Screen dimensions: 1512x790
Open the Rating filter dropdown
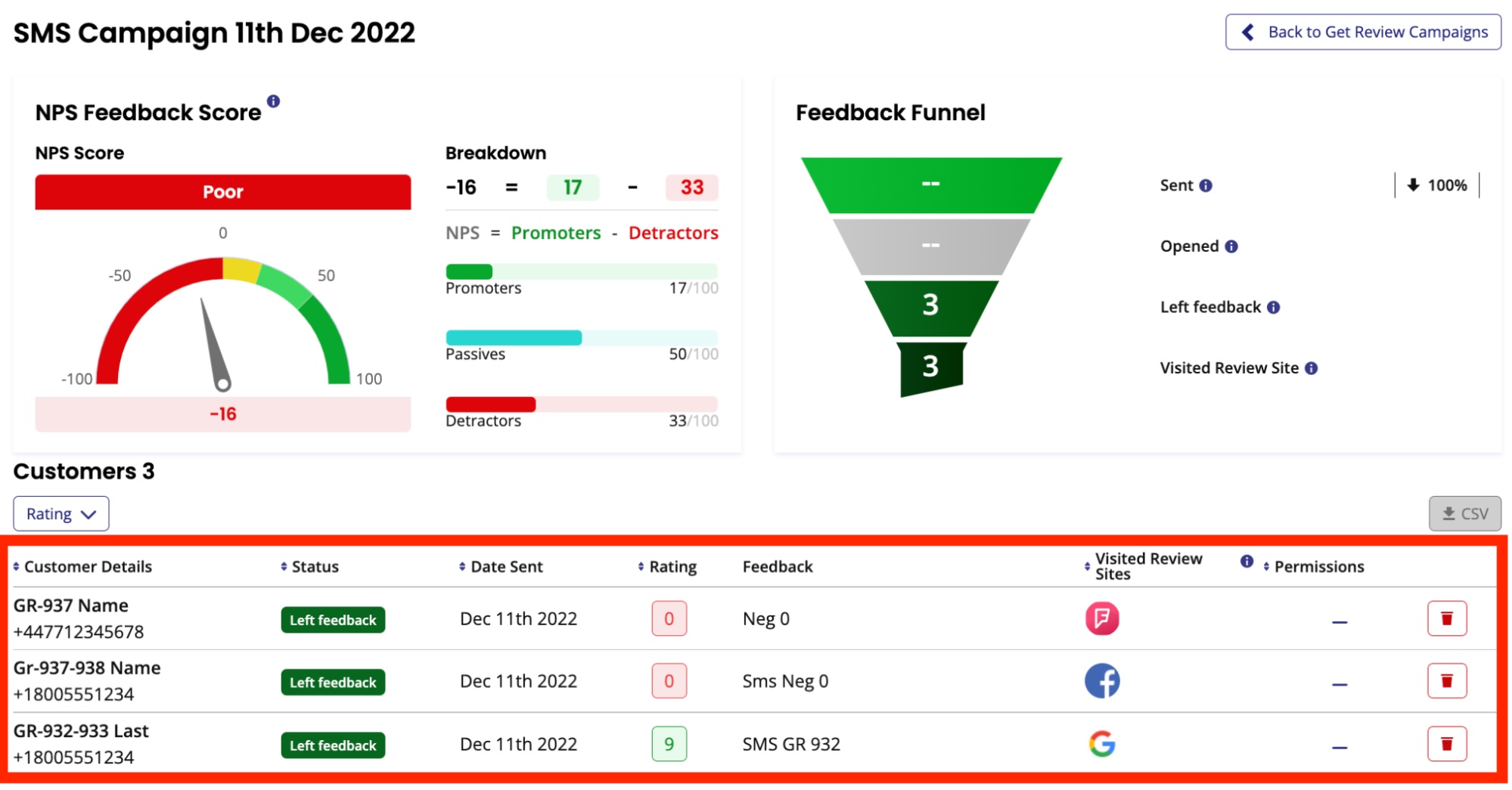click(61, 515)
